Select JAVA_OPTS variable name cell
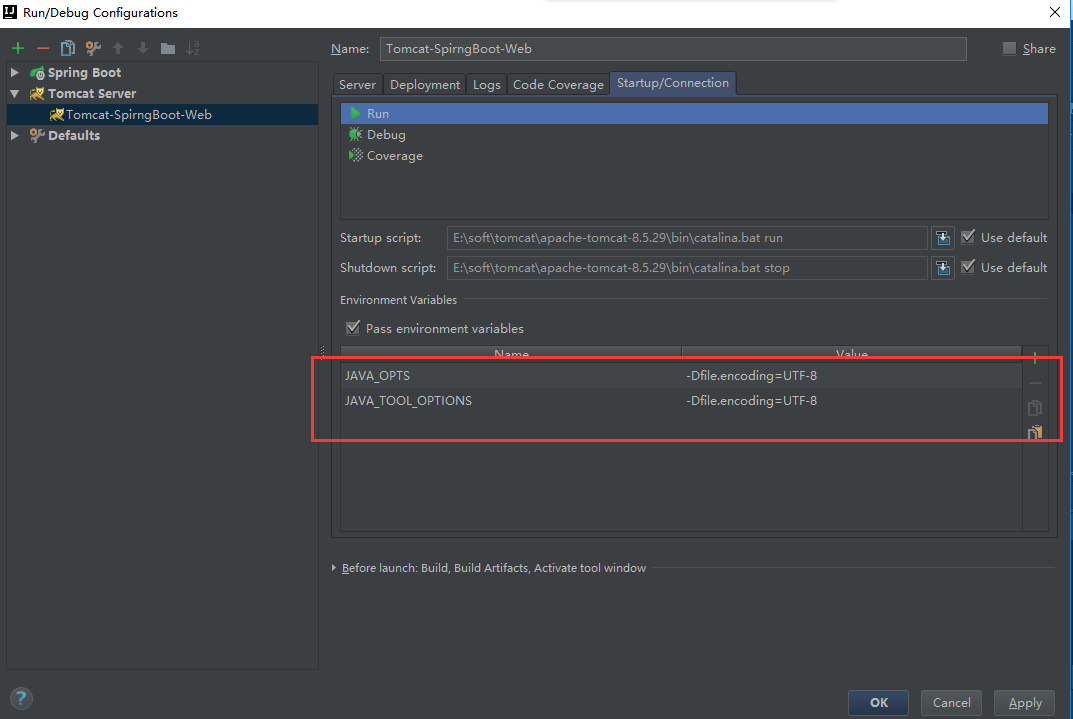Screen dimensions: 1073x719 (x=511, y=376)
